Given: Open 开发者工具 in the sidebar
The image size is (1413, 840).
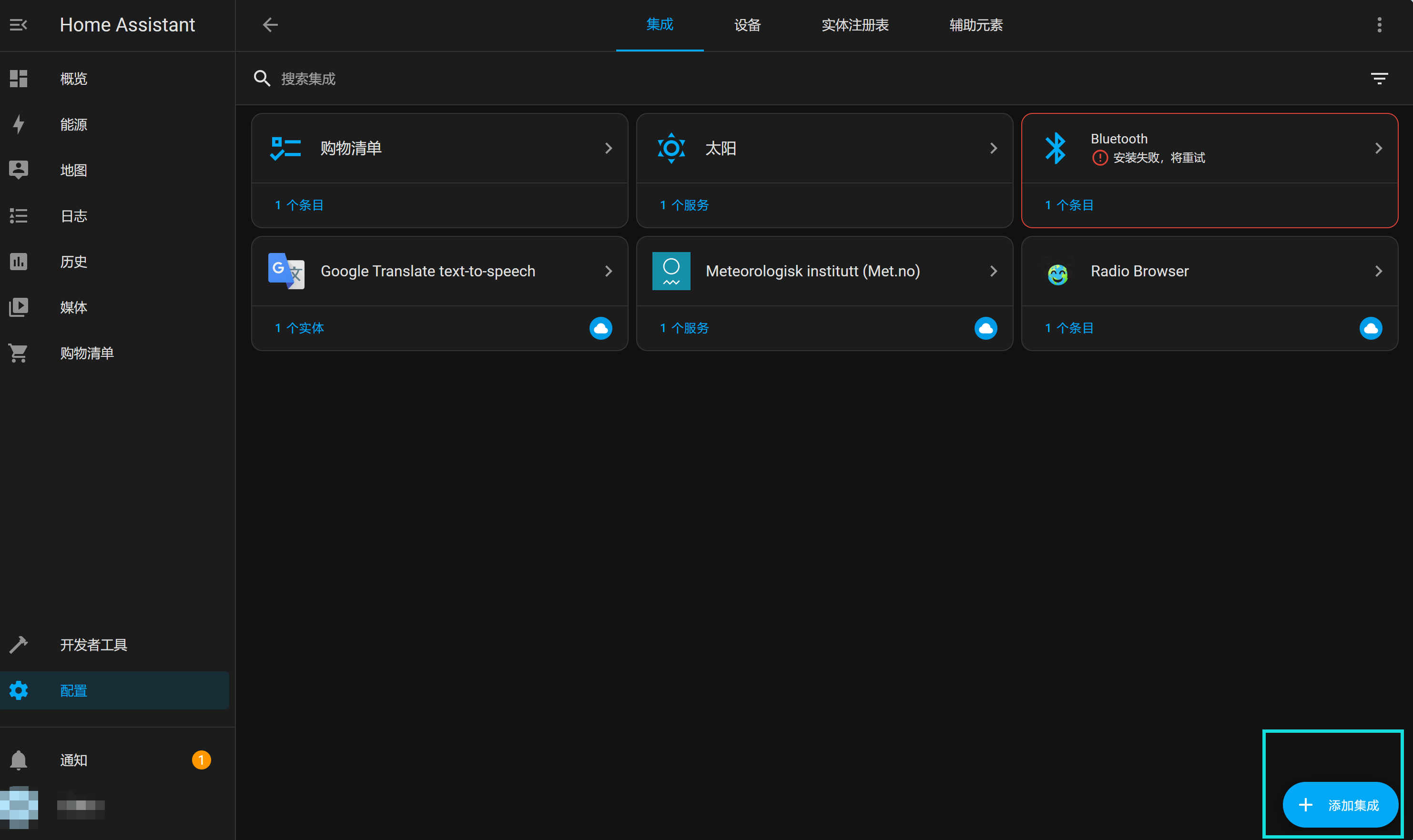Looking at the screenshot, I should click(94, 645).
